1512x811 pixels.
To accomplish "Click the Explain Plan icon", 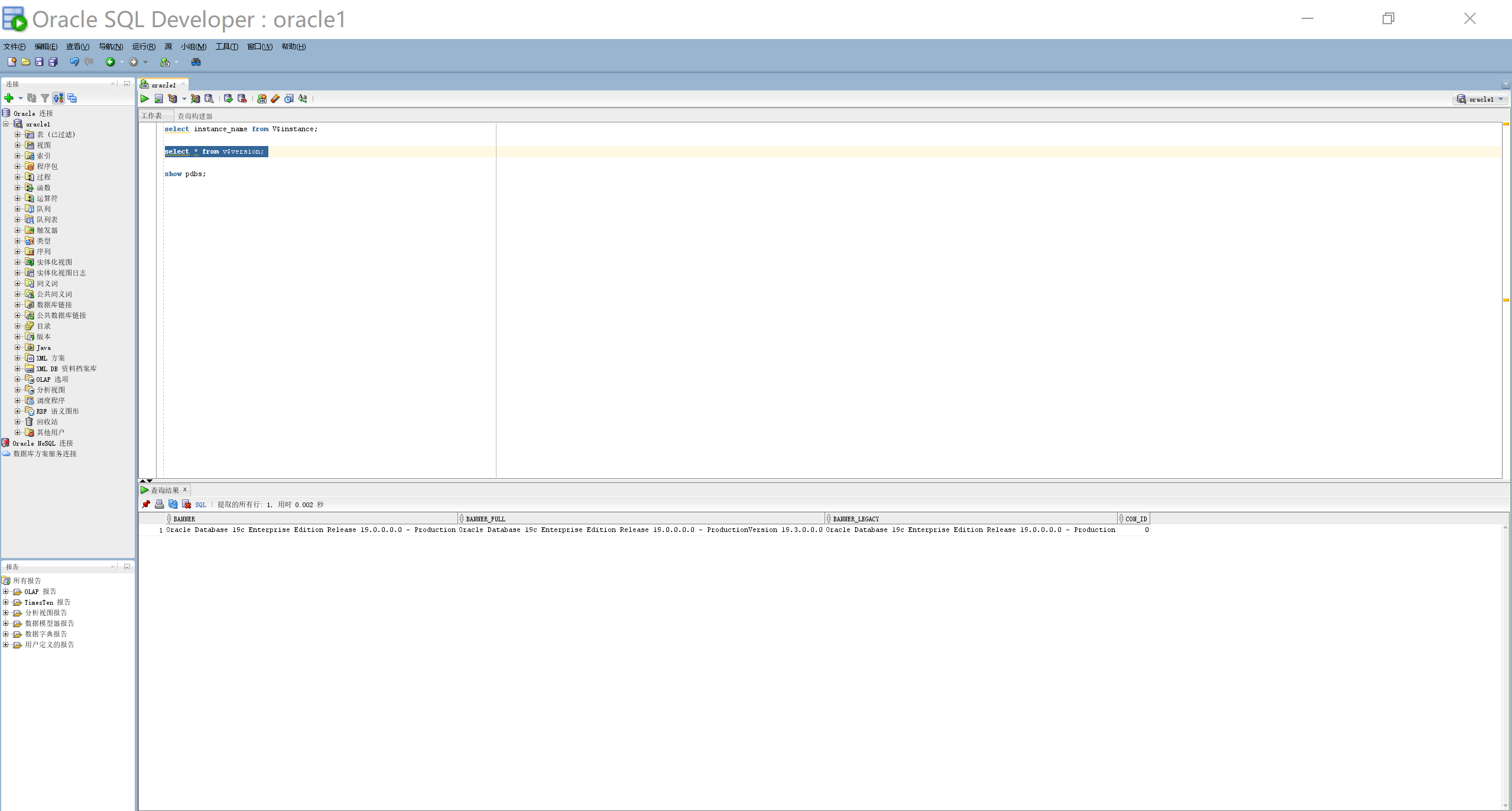I will (x=173, y=99).
